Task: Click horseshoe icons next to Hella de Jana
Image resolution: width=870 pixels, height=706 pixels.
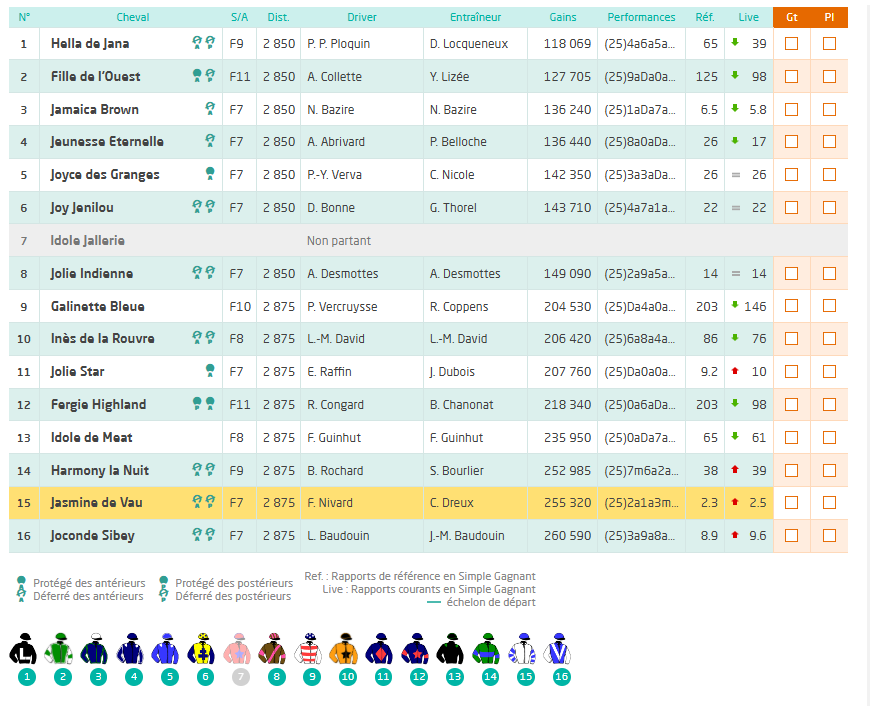Action: [x=204, y=44]
